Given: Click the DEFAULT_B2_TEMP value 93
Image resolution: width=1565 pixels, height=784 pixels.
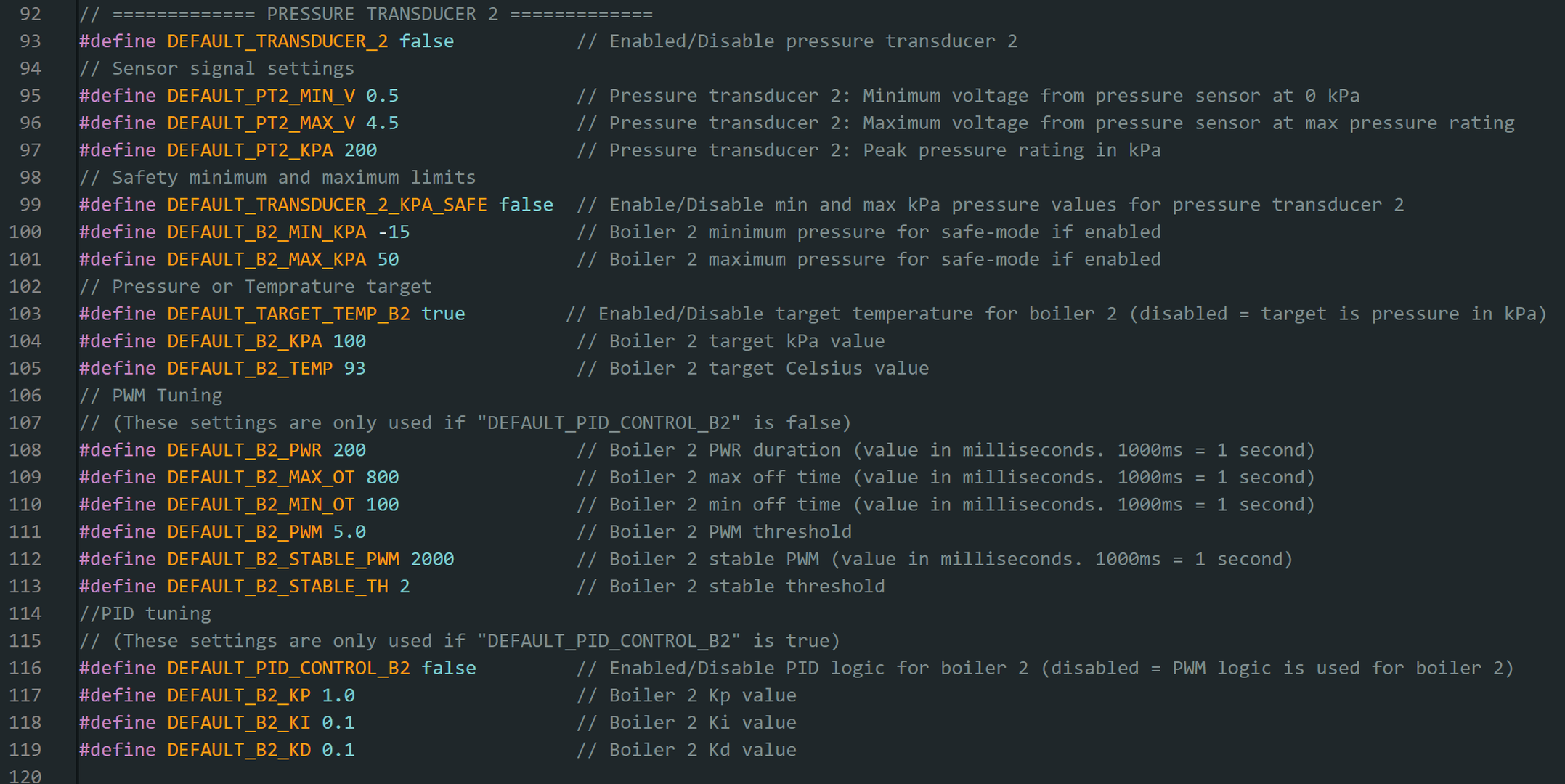Looking at the screenshot, I should click(x=354, y=368).
